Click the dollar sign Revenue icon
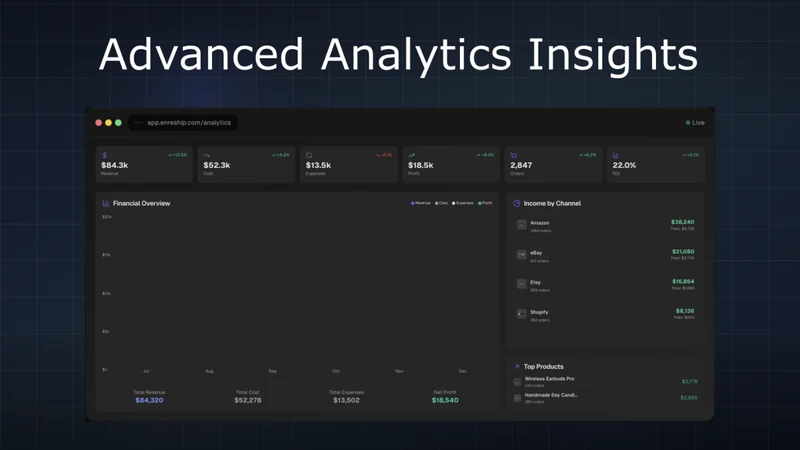Viewport: 800px width, 450px height. pos(105,155)
